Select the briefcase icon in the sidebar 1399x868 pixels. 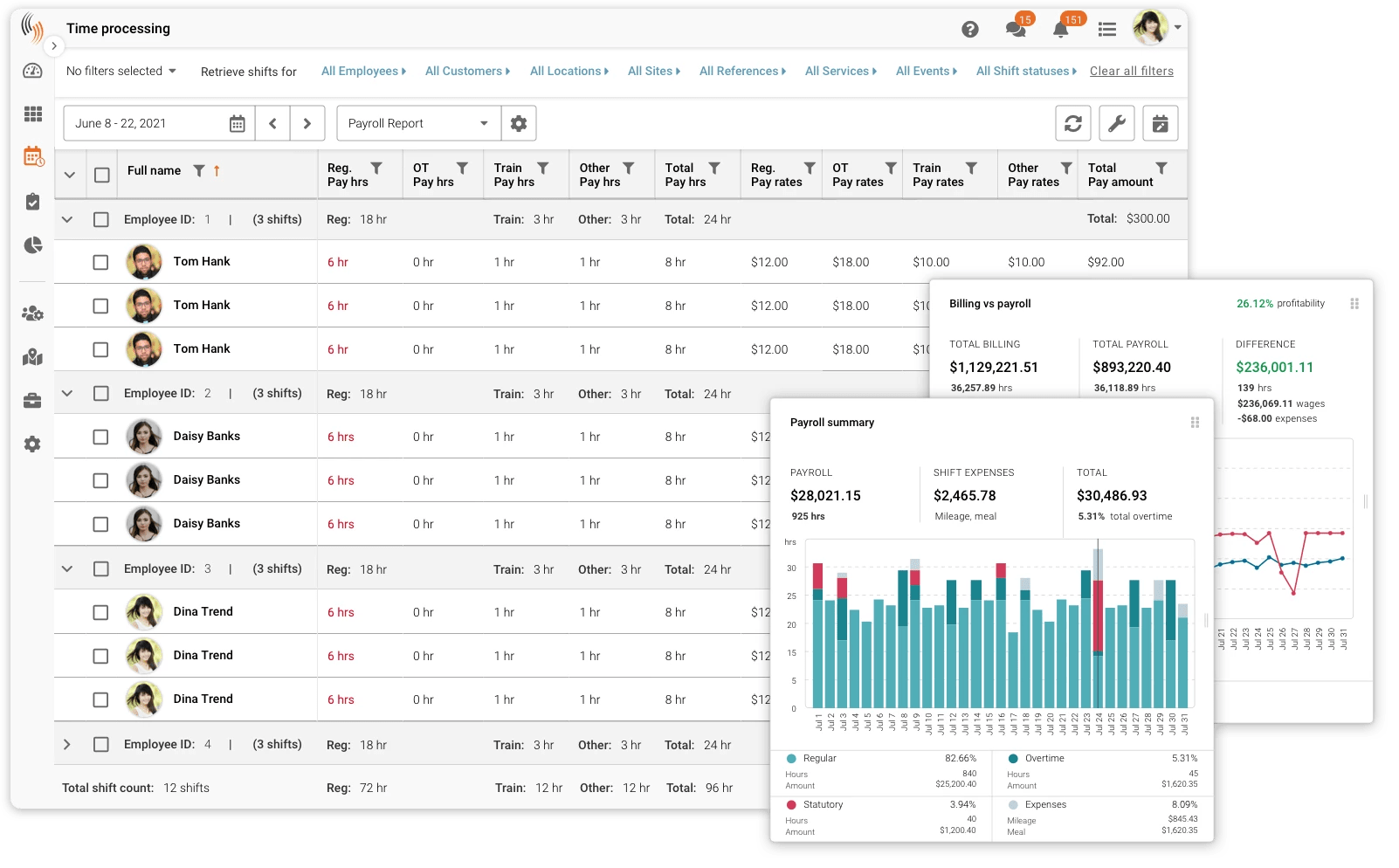point(32,402)
